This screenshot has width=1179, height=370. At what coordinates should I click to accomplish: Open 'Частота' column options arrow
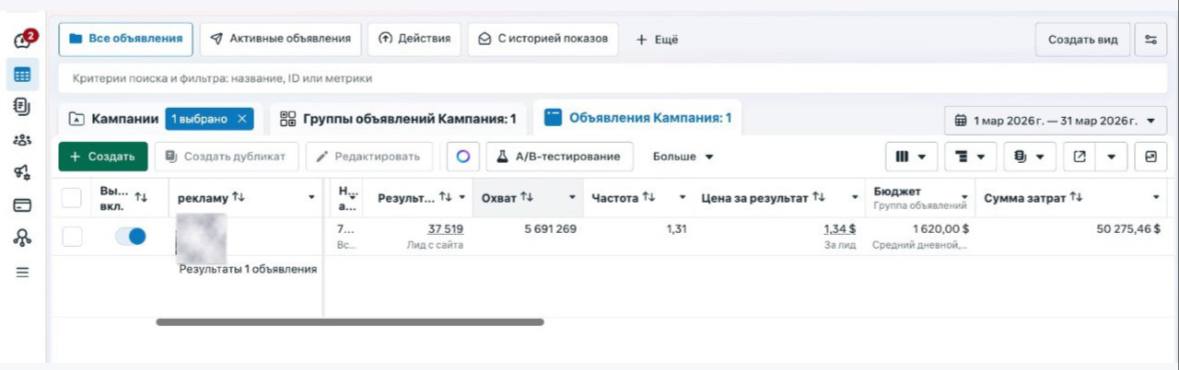(x=683, y=198)
